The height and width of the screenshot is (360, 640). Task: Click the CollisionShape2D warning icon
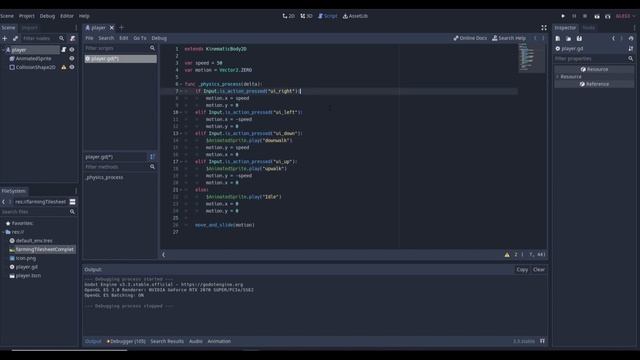click(x=64, y=67)
